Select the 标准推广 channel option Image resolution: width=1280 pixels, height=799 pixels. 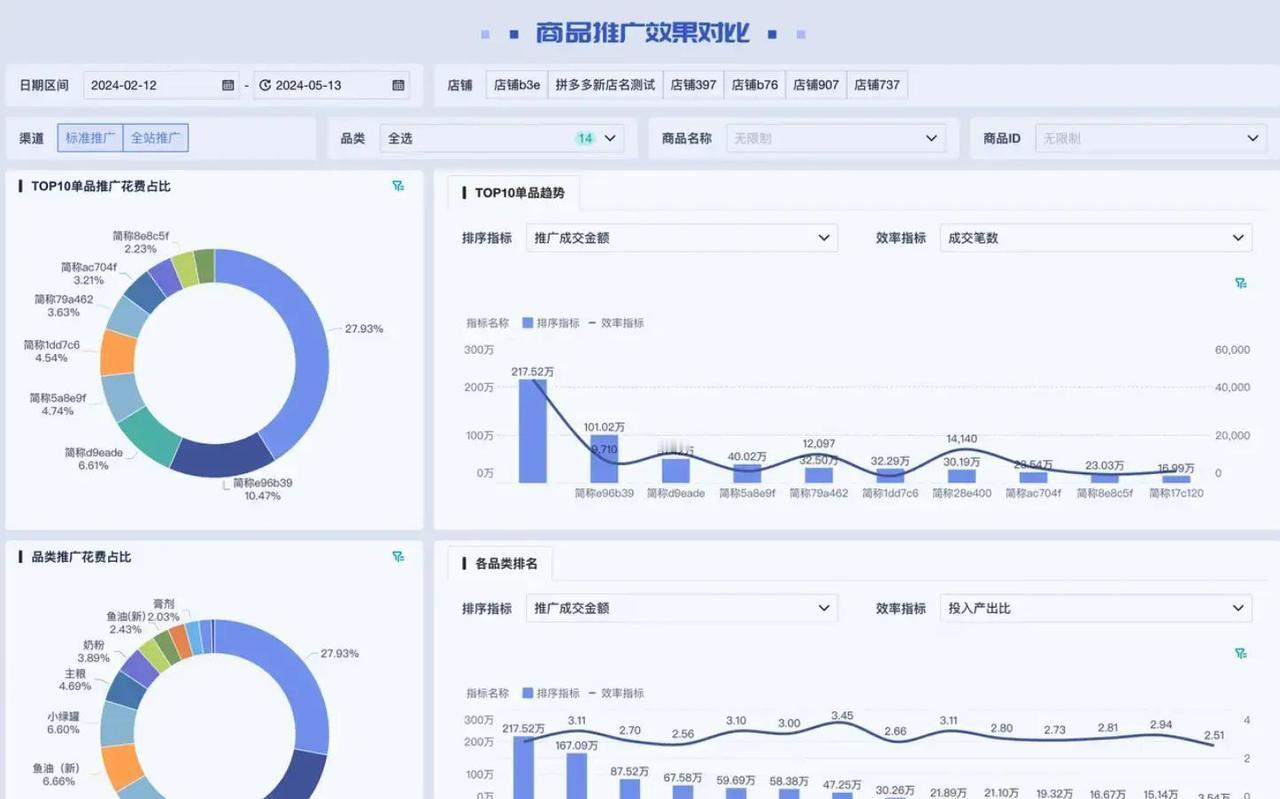90,138
